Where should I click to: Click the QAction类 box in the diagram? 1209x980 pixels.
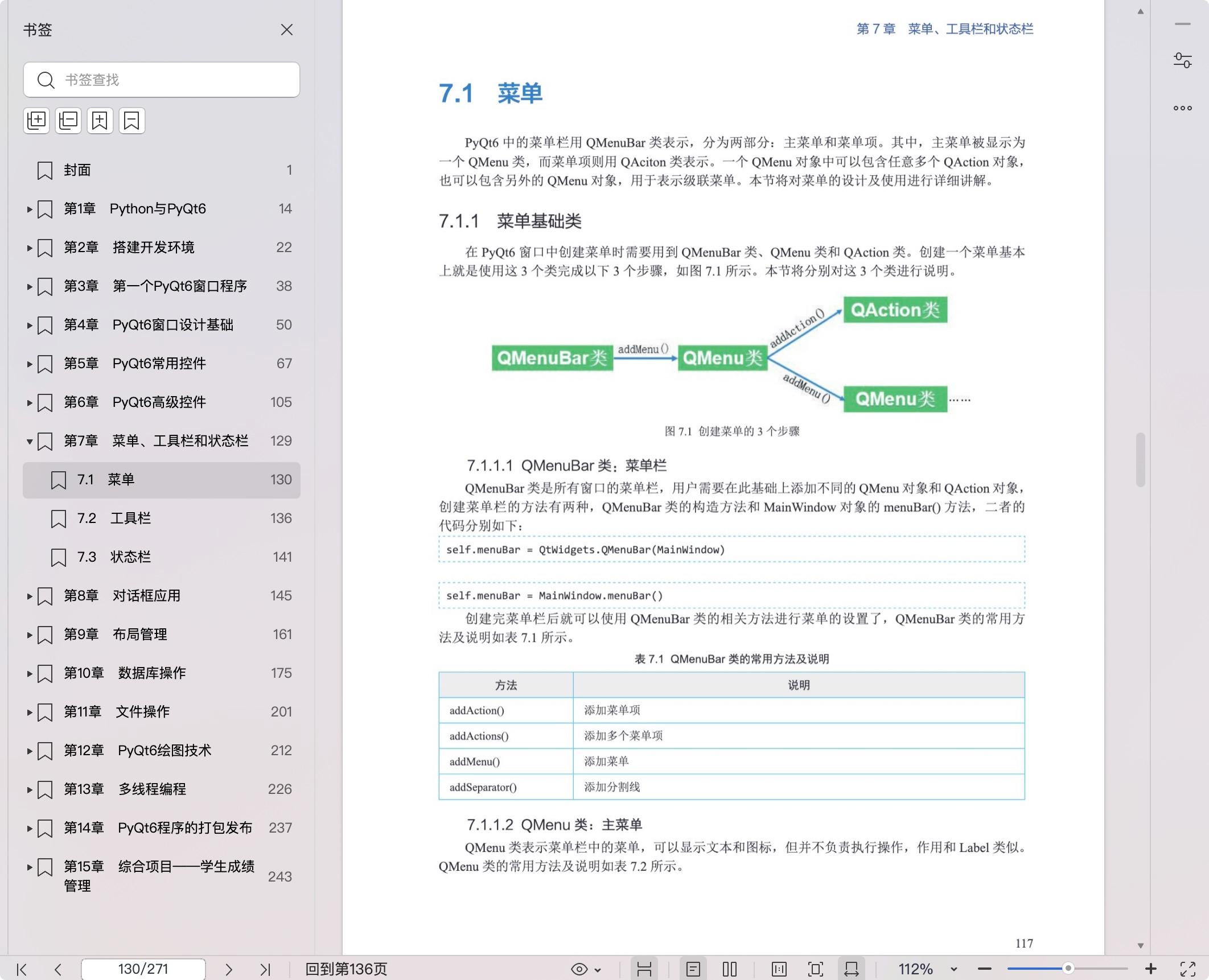tap(895, 310)
